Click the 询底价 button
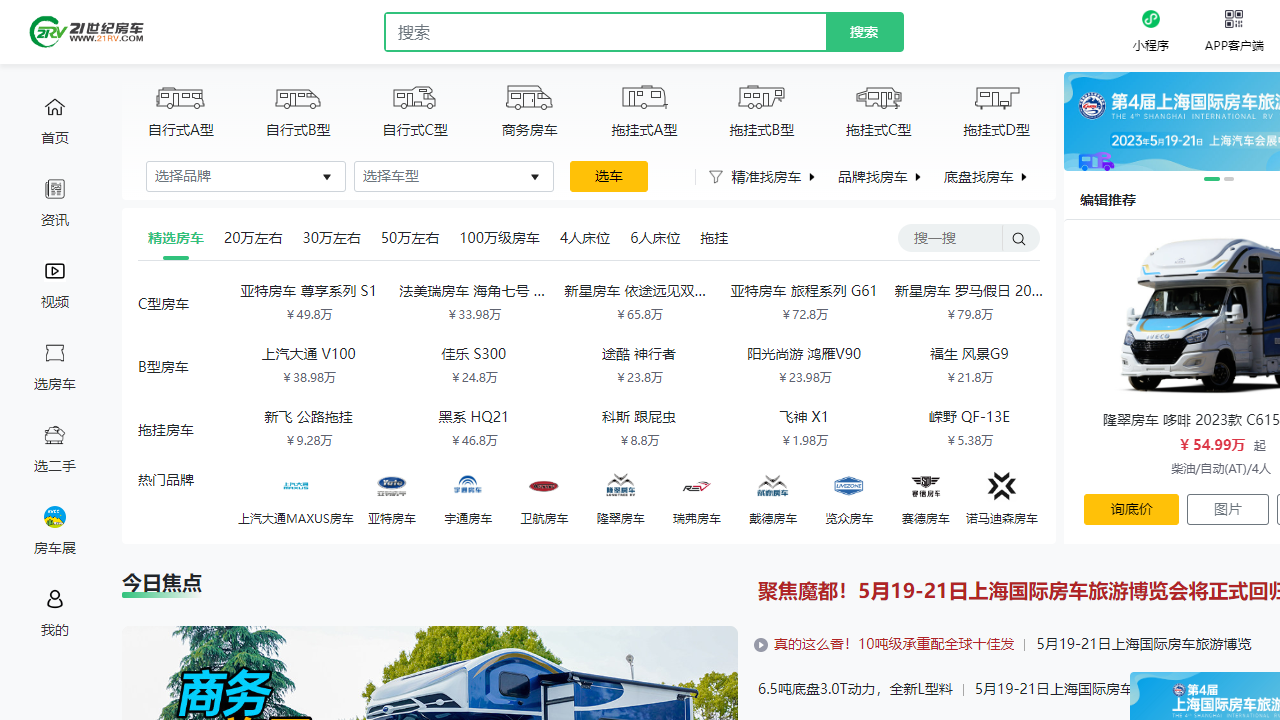1280x720 pixels. 1131,509
